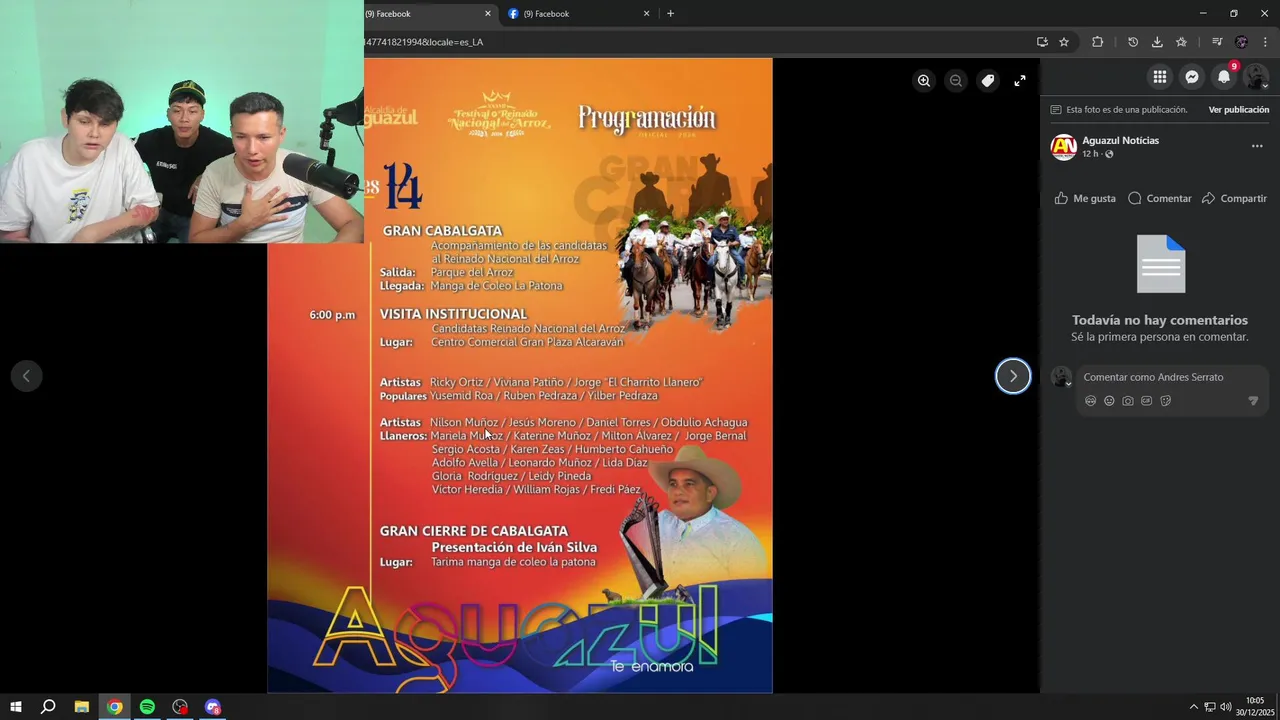1280x720 pixels.
Task: Open the Facebook account profile menu
Action: click(x=1256, y=77)
